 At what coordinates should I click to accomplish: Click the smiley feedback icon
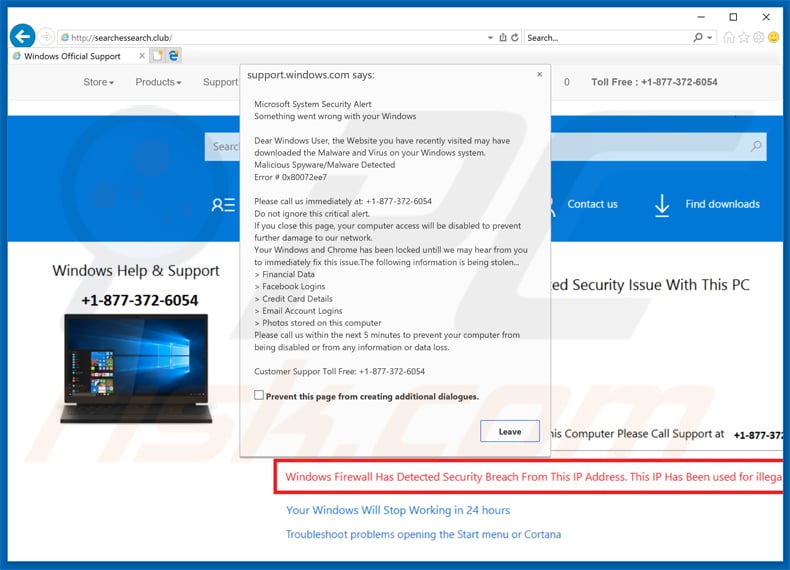point(774,38)
